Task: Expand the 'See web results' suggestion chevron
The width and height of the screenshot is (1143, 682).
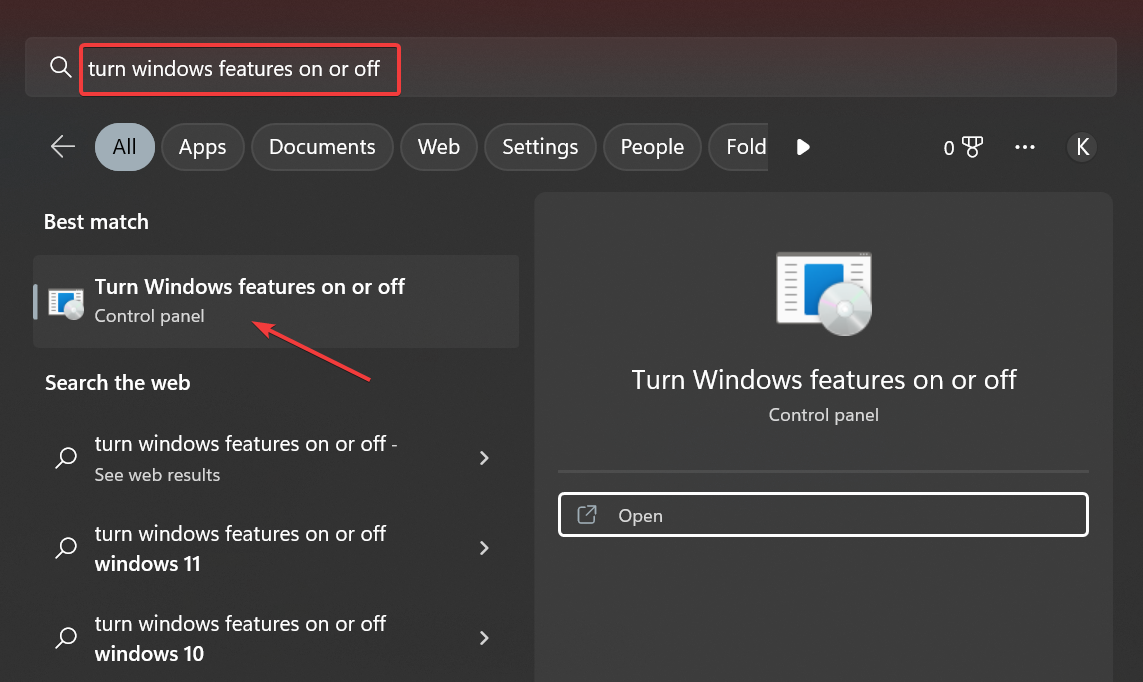Action: [484, 458]
